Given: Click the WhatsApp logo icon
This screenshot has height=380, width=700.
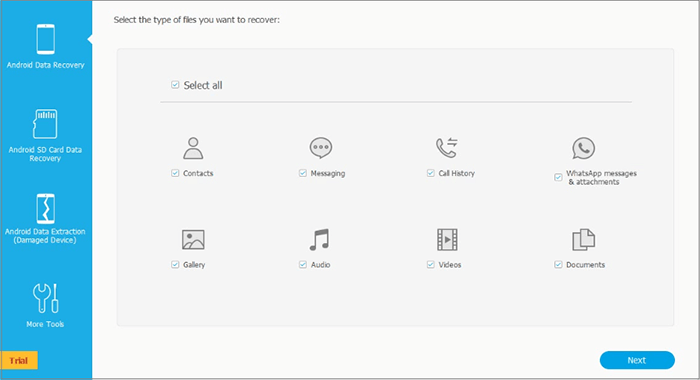Looking at the screenshot, I should (583, 148).
